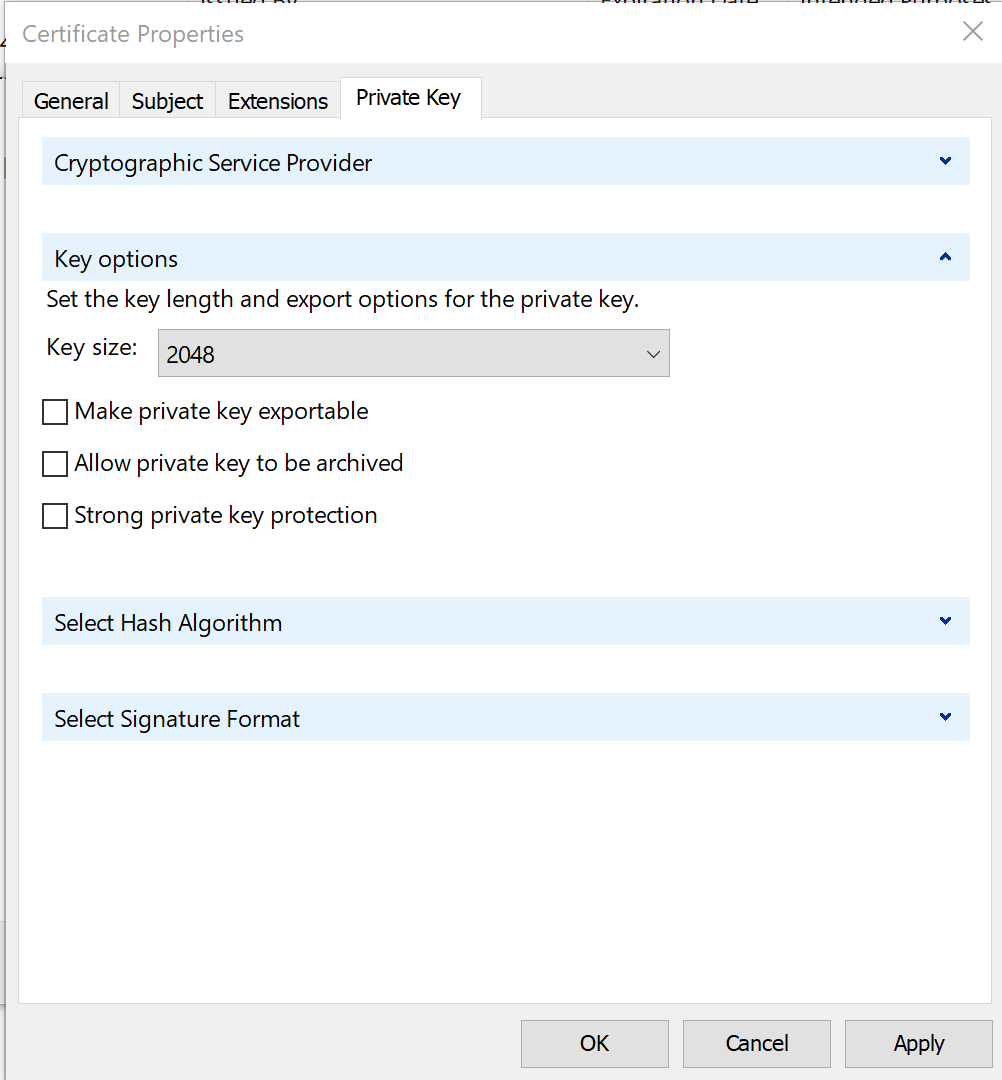
Task: Click the Cryptographic Service Provider heading text
Action: (x=213, y=163)
